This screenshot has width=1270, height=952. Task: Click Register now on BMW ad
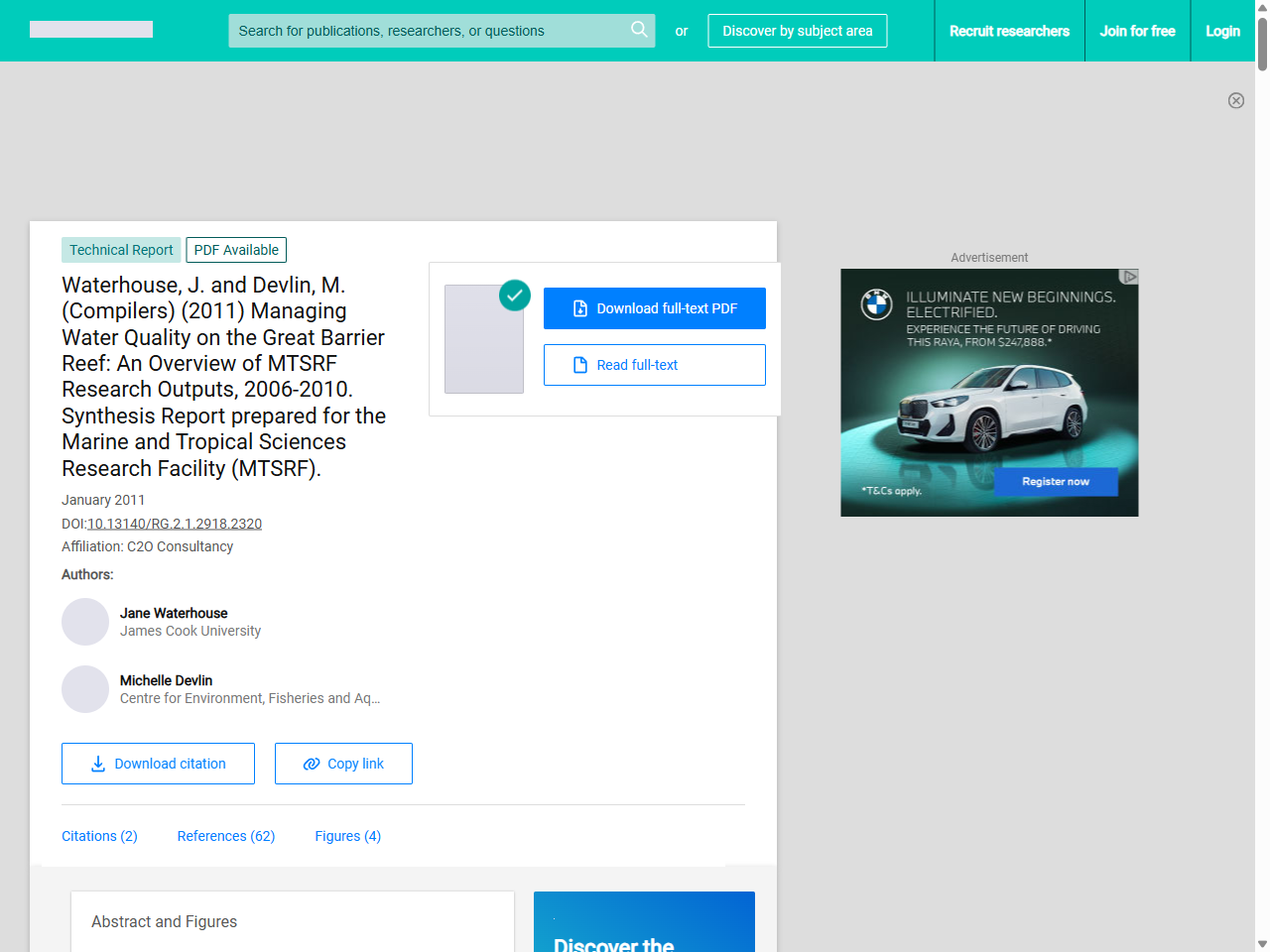pos(1056,482)
